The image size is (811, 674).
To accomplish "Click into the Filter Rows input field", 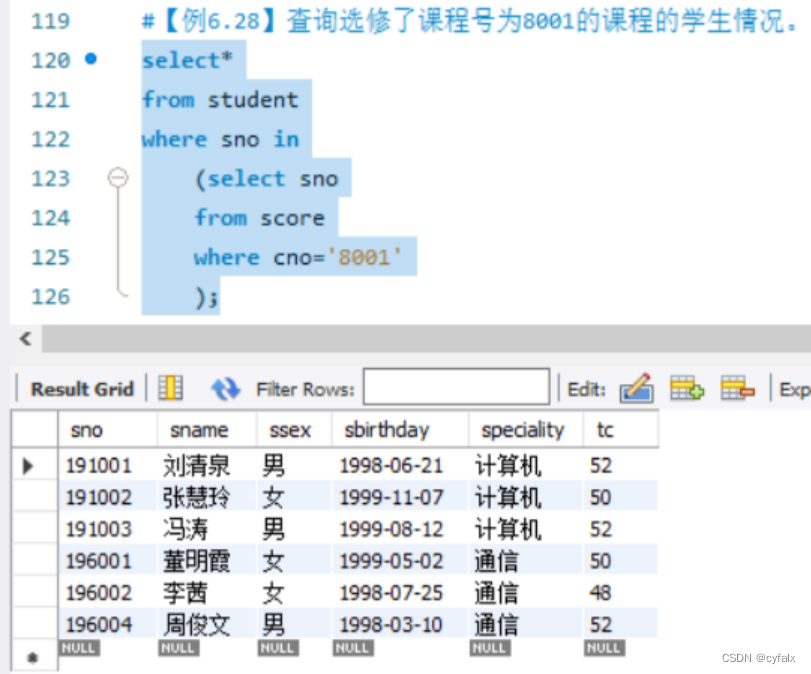I will 456,387.
